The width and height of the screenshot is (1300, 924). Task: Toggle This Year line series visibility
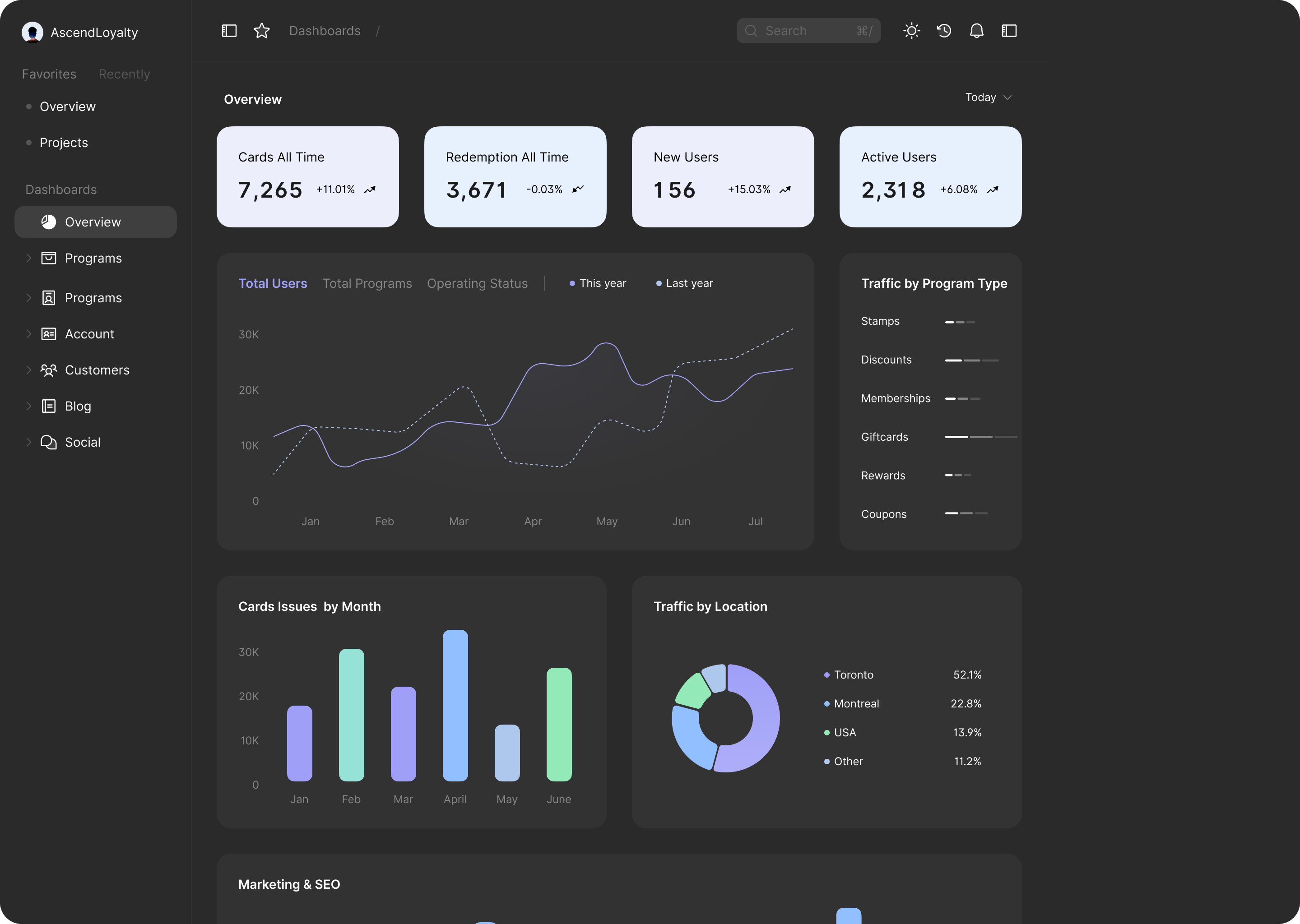[598, 282]
